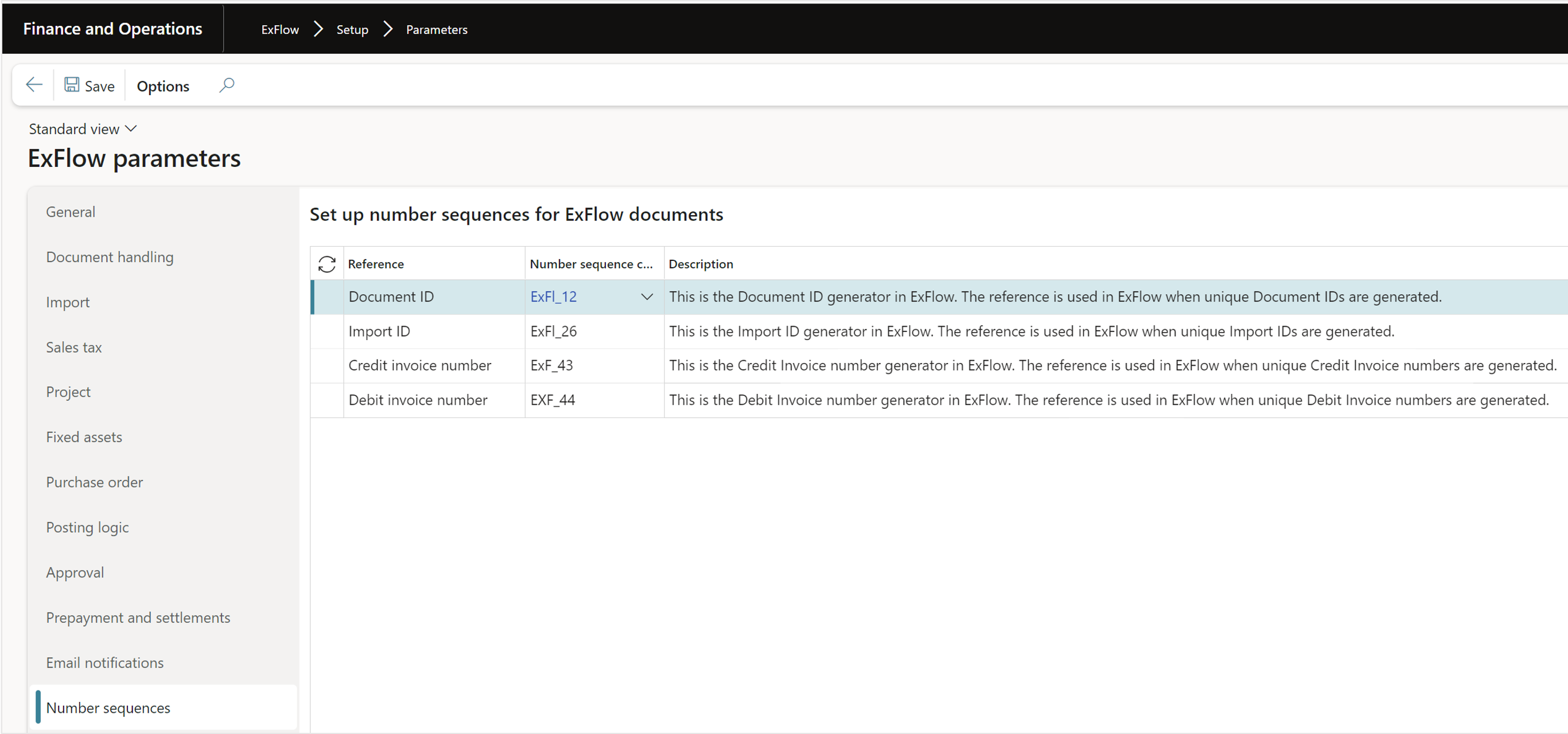Click the Save button label
The height and width of the screenshot is (734, 1568).
tap(100, 87)
